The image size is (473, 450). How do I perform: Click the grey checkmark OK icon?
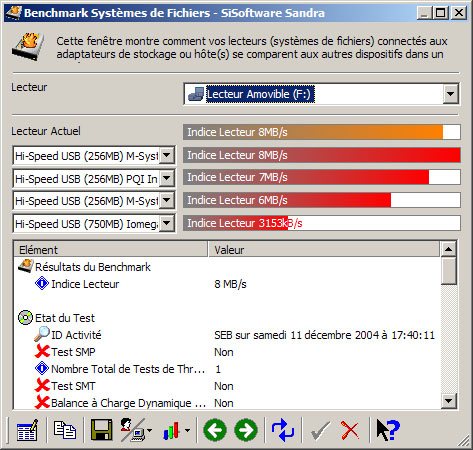pyautogui.click(x=320, y=430)
